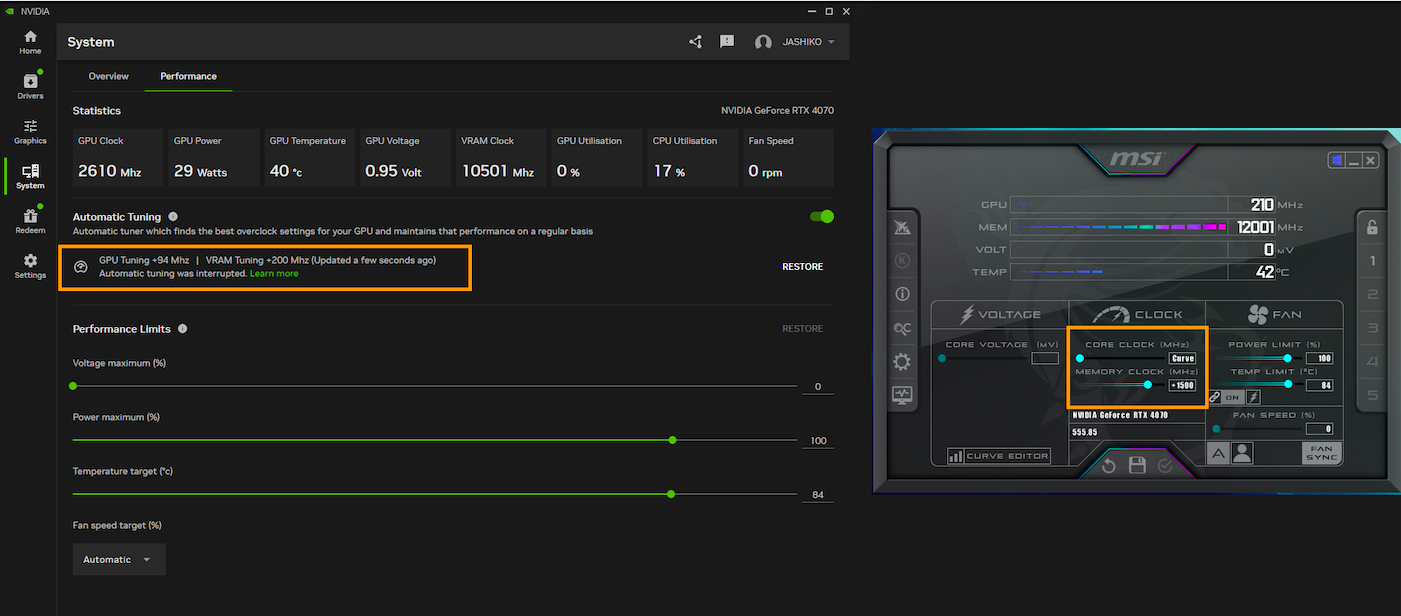Click the Afterburner apply checkmark icon
1401x616 pixels.
click(x=1165, y=466)
